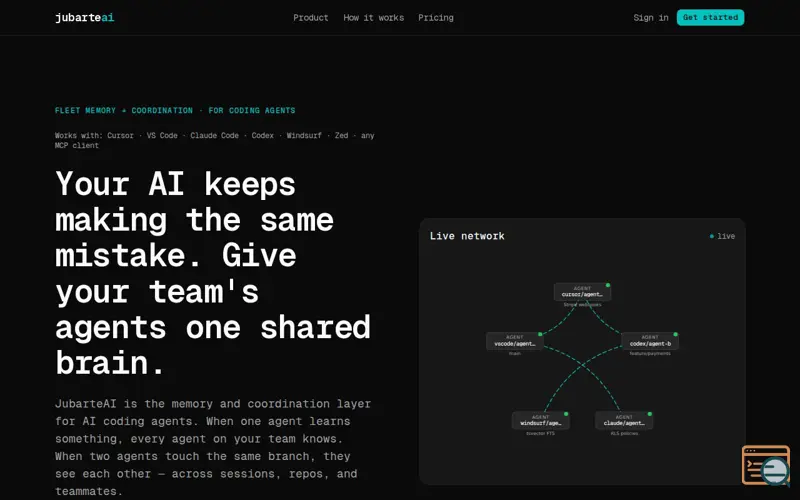The height and width of the screenshot is (500, 800).
Task: Open the Pricing page
Action: click(x=436, y=17)
